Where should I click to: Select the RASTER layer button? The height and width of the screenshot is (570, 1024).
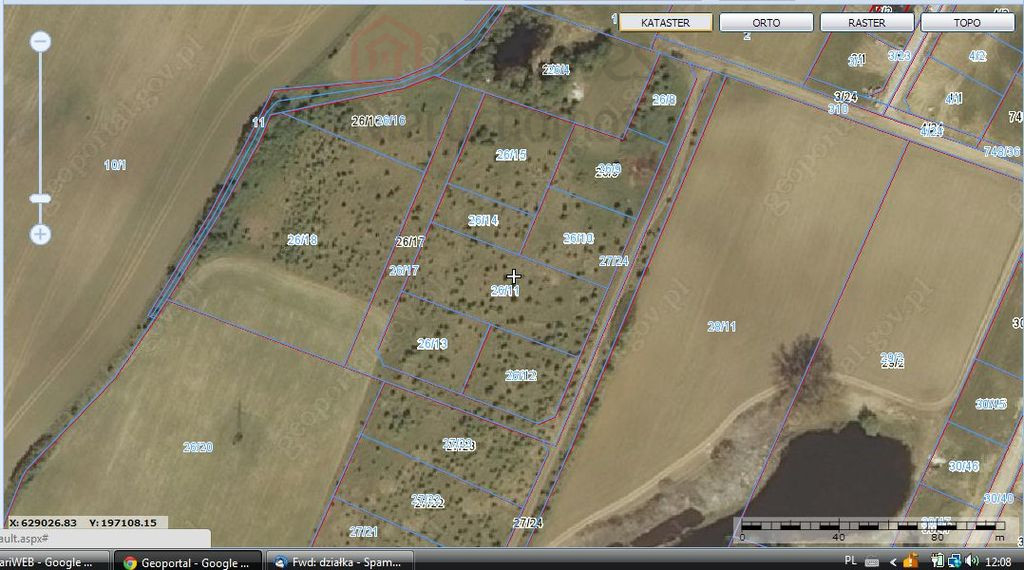[x=867, y=22]
